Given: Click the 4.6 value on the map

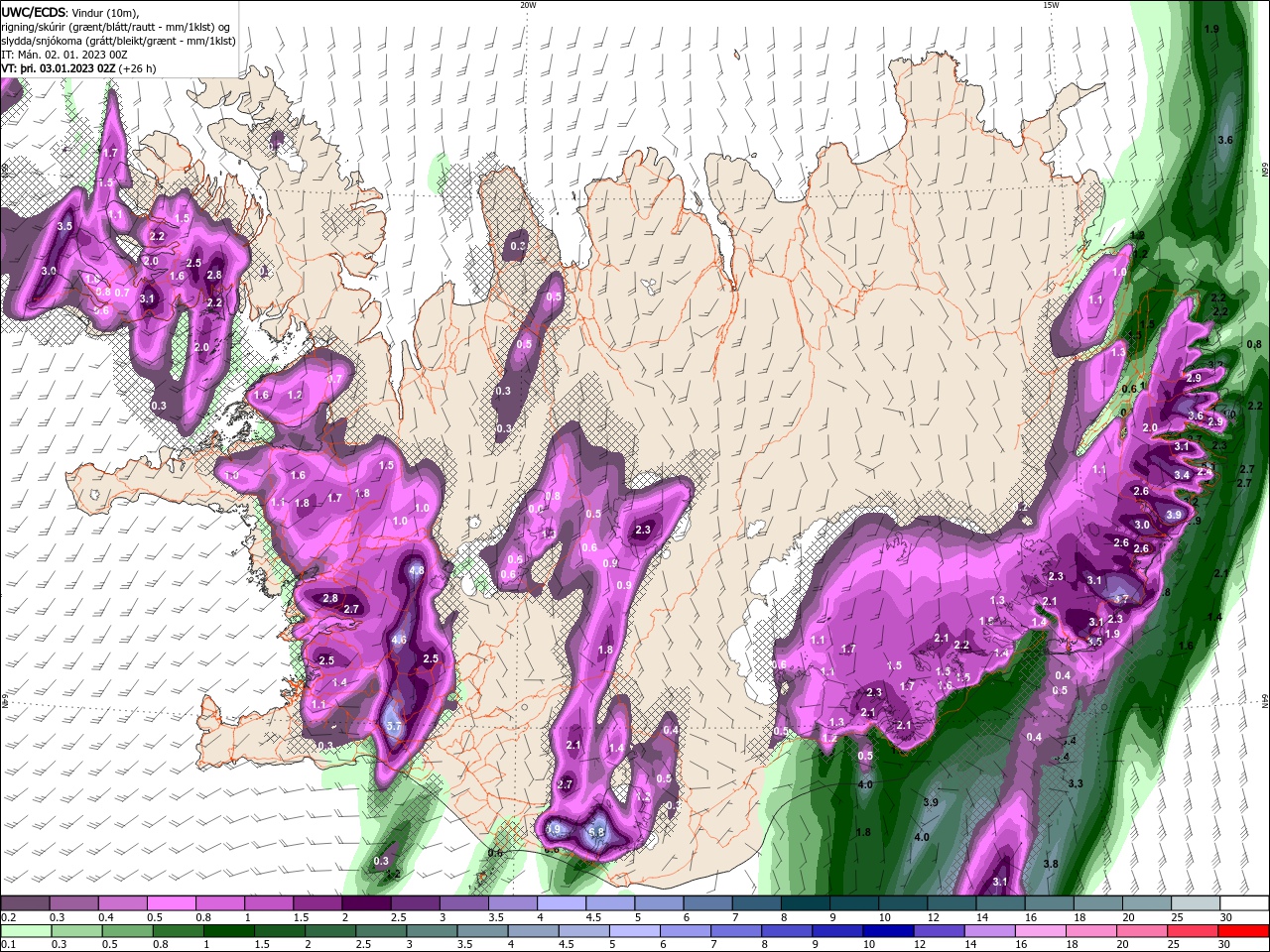Looking at the screenshot, I should pos(399,641).
